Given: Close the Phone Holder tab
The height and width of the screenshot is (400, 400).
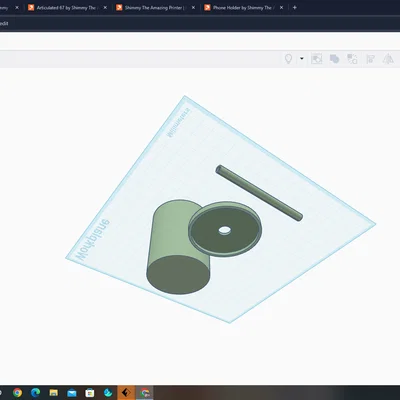Looking at the screenshot, I should (281, 7).
